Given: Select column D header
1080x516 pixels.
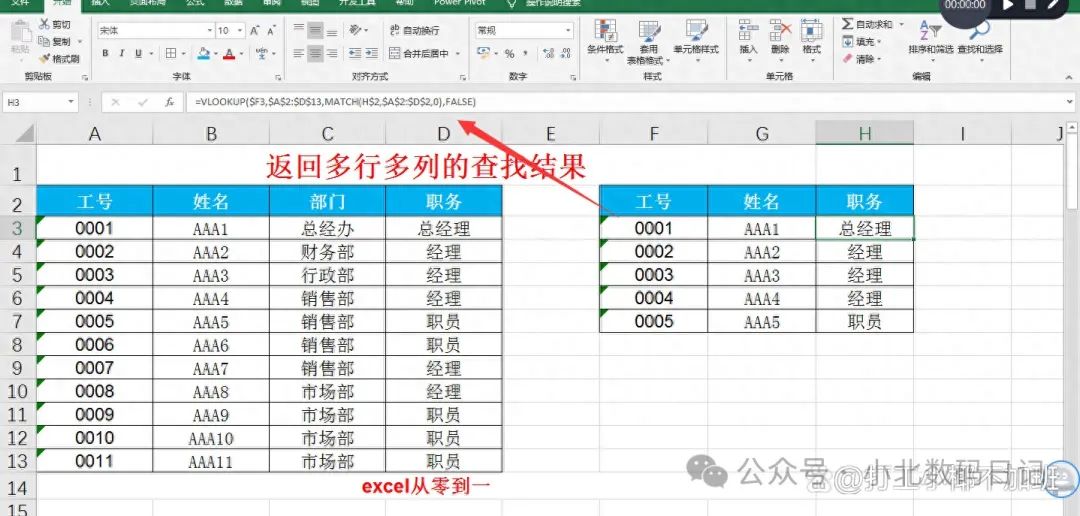Looking at the screenshot, I should coord(444,134).
